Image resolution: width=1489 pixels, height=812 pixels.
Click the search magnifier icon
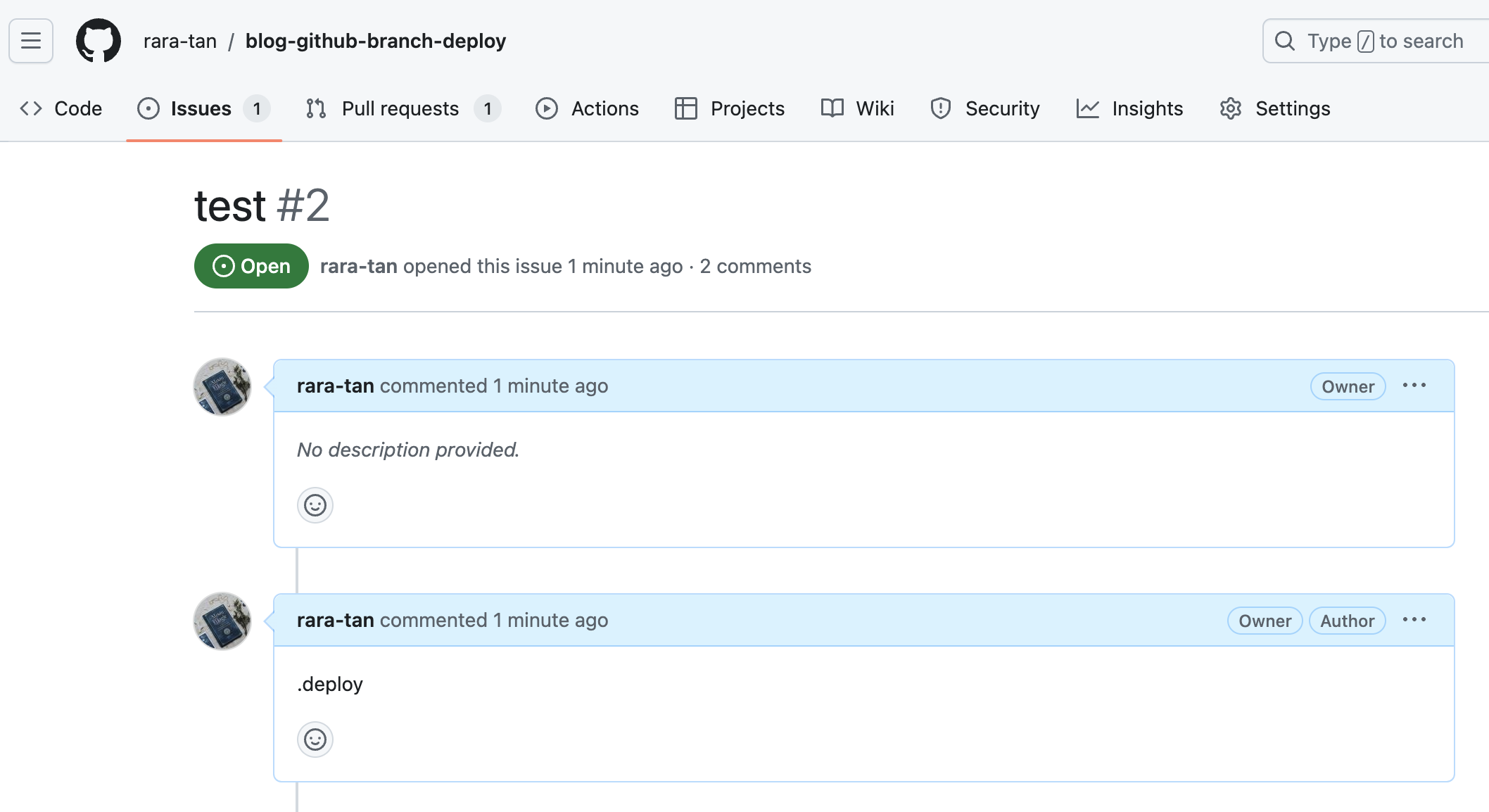(1286, 40)
